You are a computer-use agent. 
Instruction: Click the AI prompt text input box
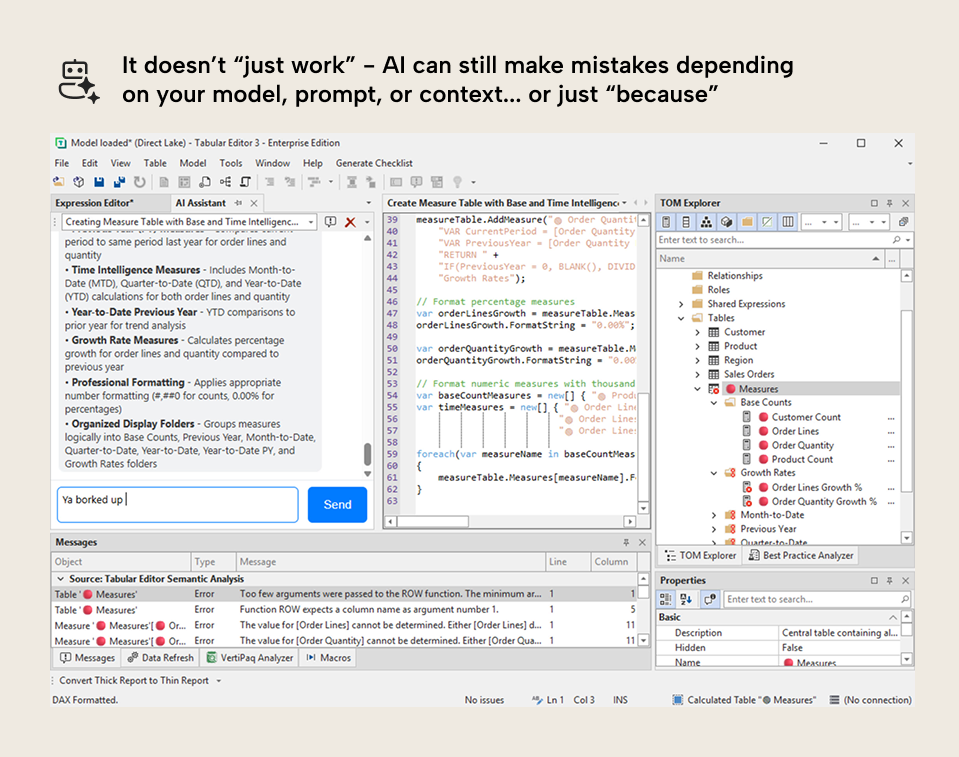[x=178, y=504]
